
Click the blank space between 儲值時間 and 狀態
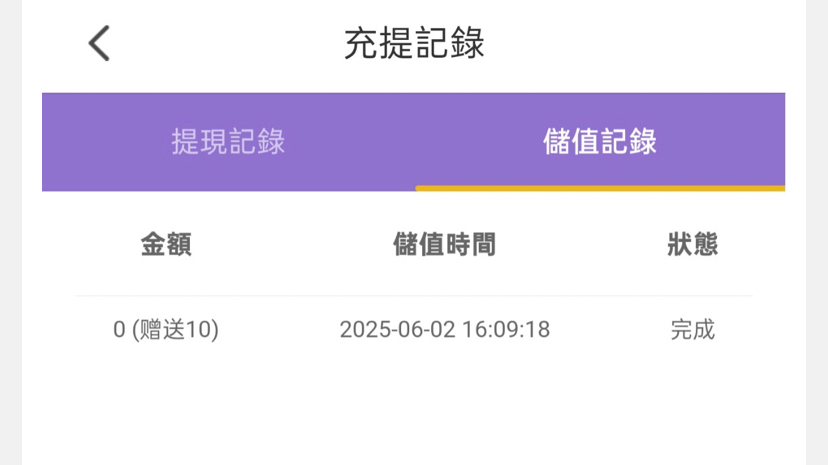582,244
